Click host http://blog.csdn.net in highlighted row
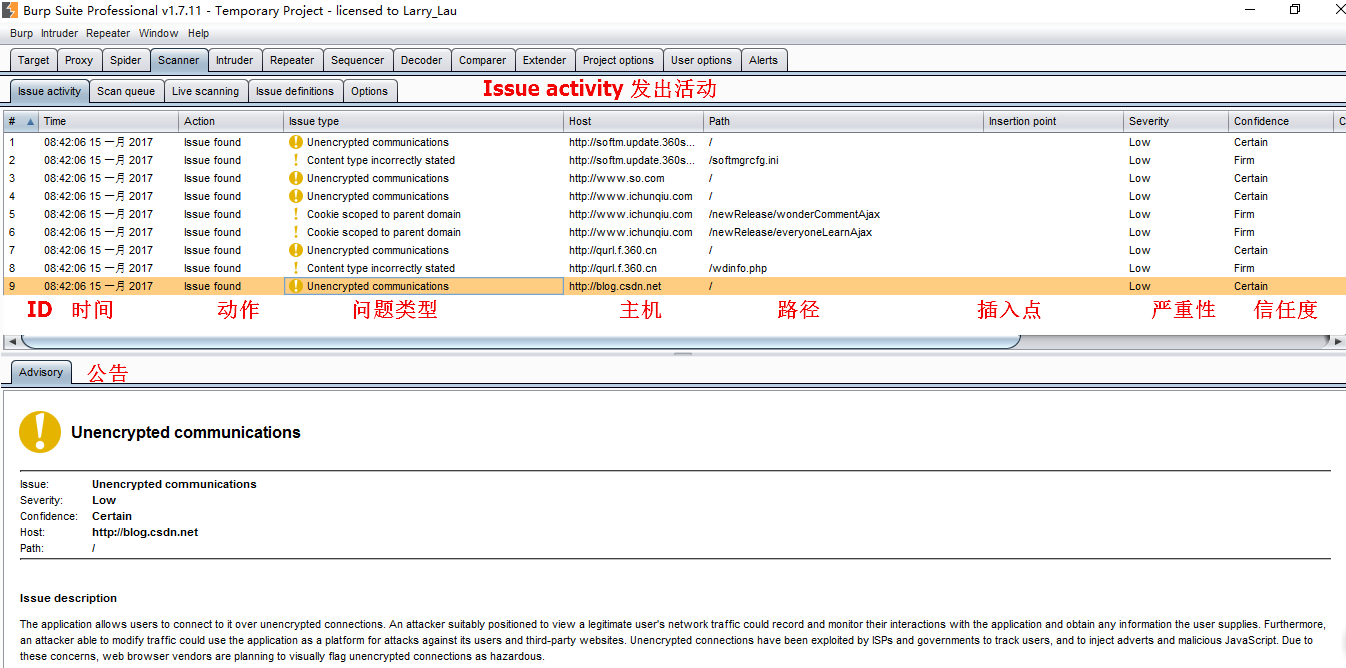Screen dimensions: 1346x668 pyautogui.click(x=615, y=286)
